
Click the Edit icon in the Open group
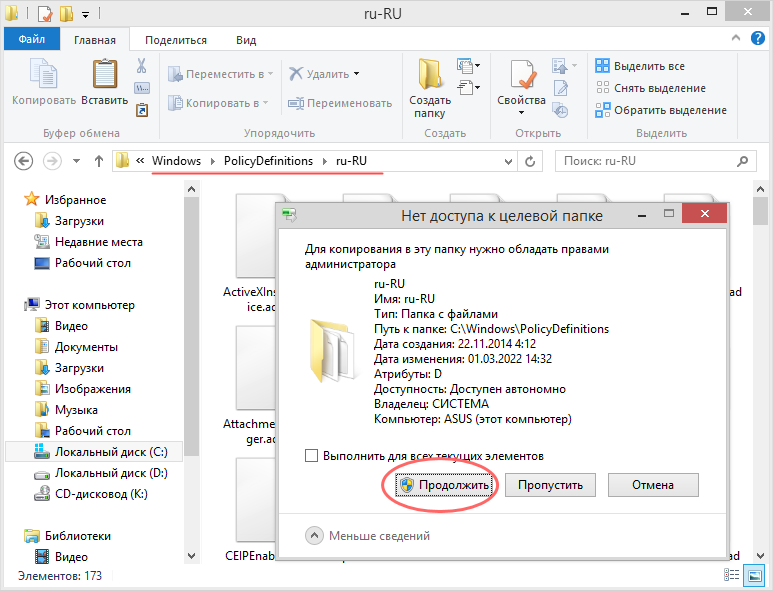[561, 88]
